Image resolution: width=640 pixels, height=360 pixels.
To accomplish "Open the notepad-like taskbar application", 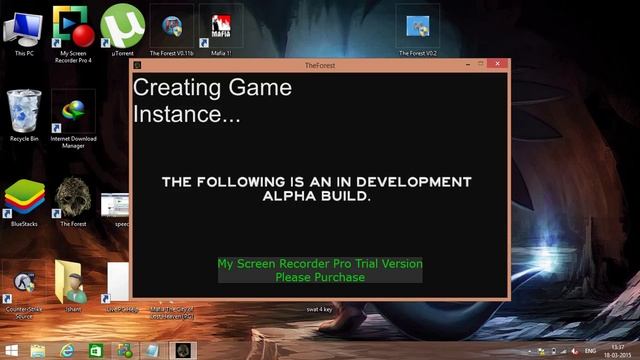I will click(x=152, y=351).
